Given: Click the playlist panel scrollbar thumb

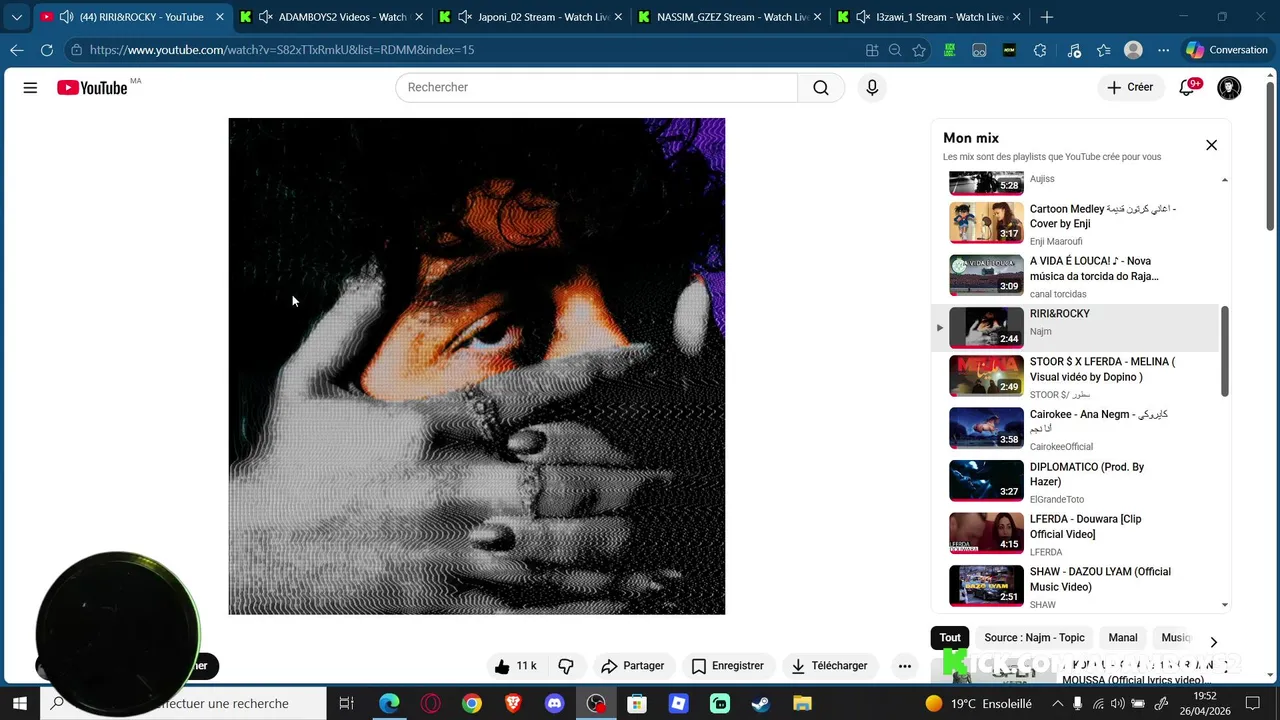Looking at the screenshot, I should pos(1225,352).
